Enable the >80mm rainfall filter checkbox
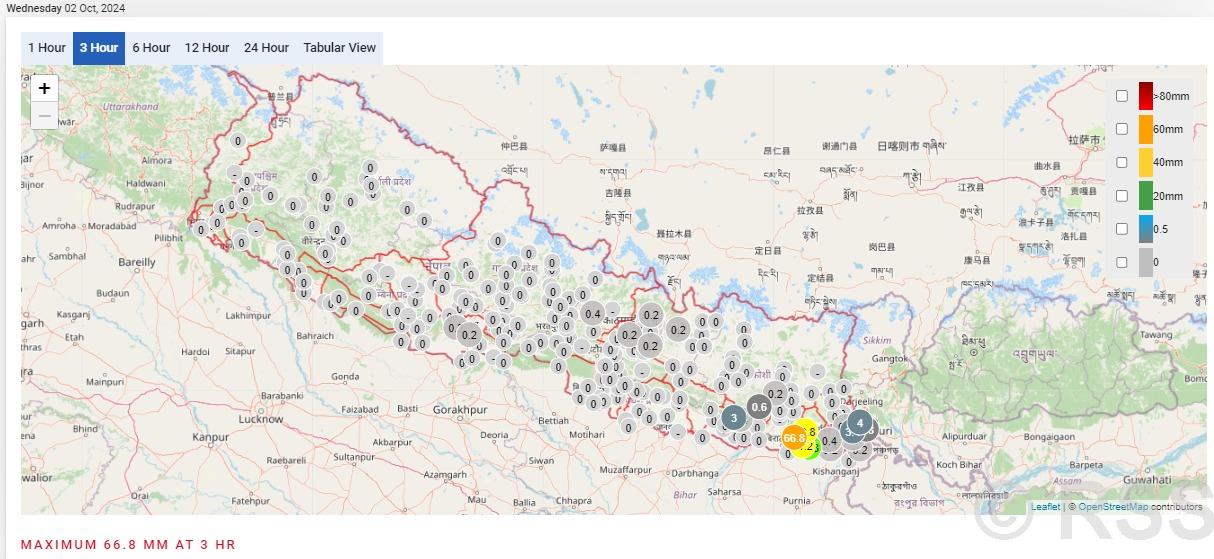The image size is (1214, 559). point(1122,96)
